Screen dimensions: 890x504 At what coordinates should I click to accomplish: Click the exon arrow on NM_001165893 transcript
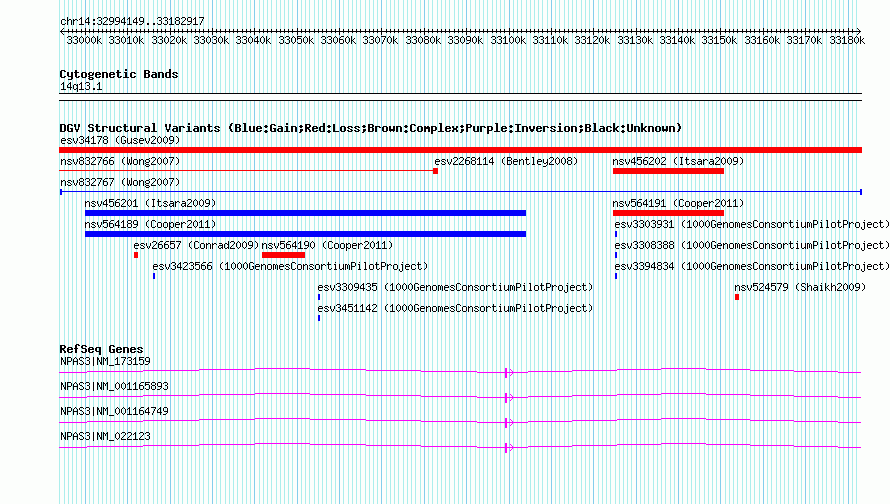(x=509, y=397)
